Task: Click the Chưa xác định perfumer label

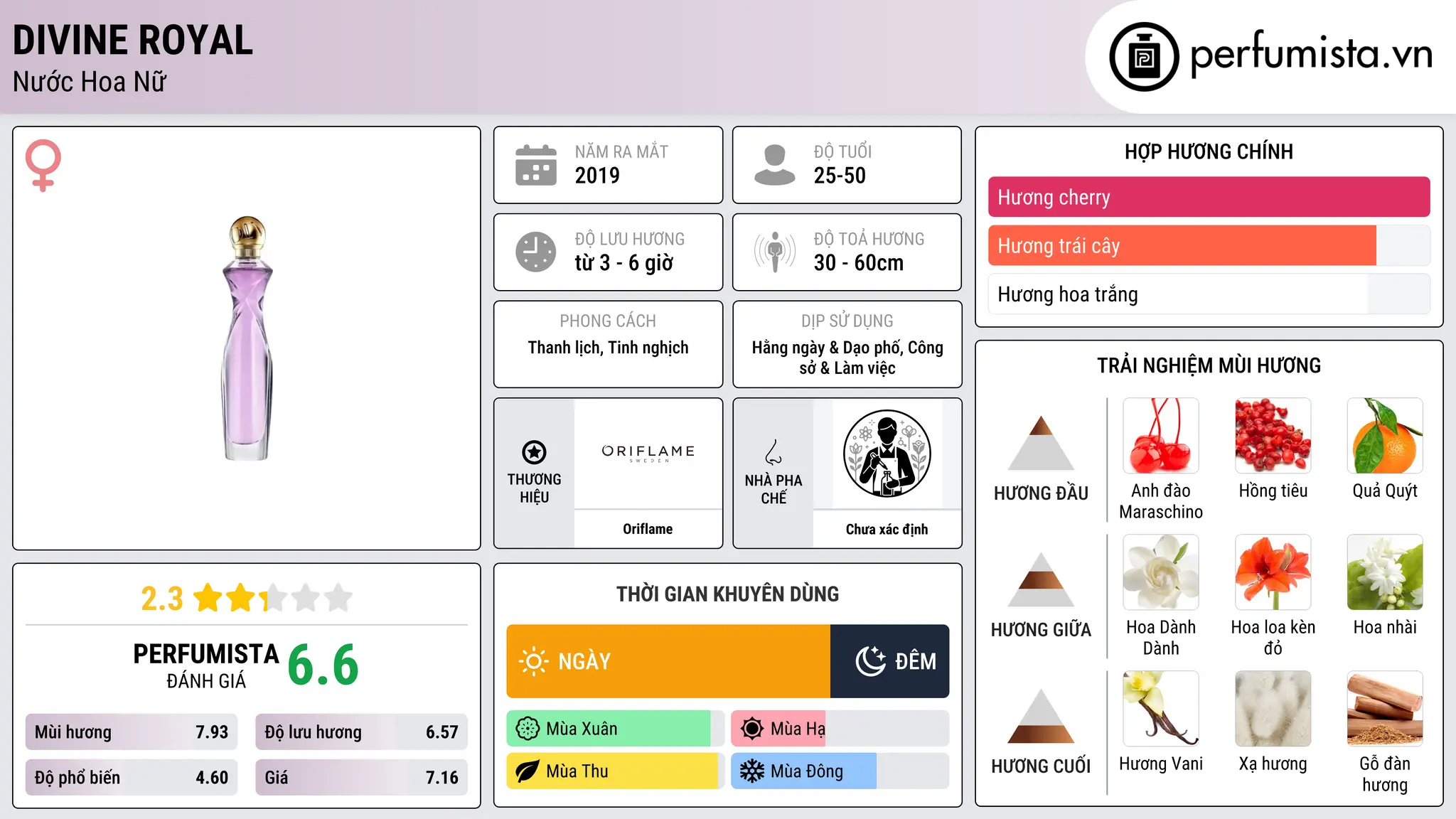Action: 887,529
